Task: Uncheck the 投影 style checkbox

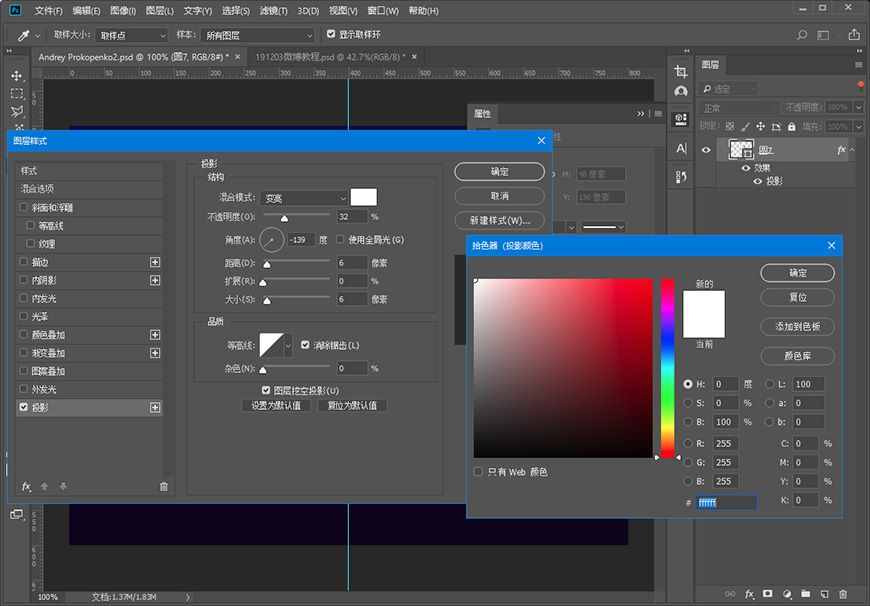Action: coord(23,407)
